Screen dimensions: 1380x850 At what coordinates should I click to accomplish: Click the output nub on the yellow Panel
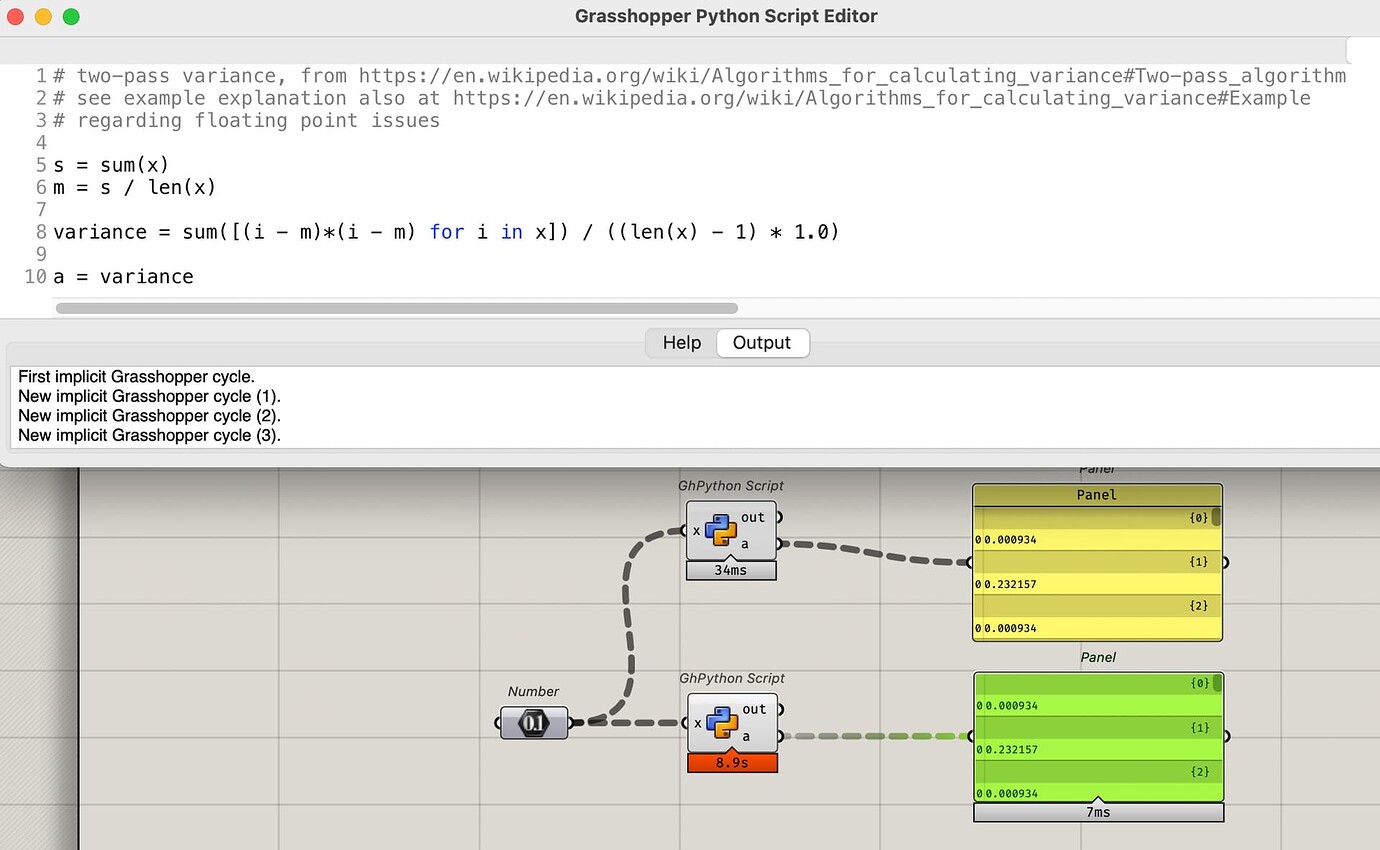pyautogui.click(x=1228, y=562)
